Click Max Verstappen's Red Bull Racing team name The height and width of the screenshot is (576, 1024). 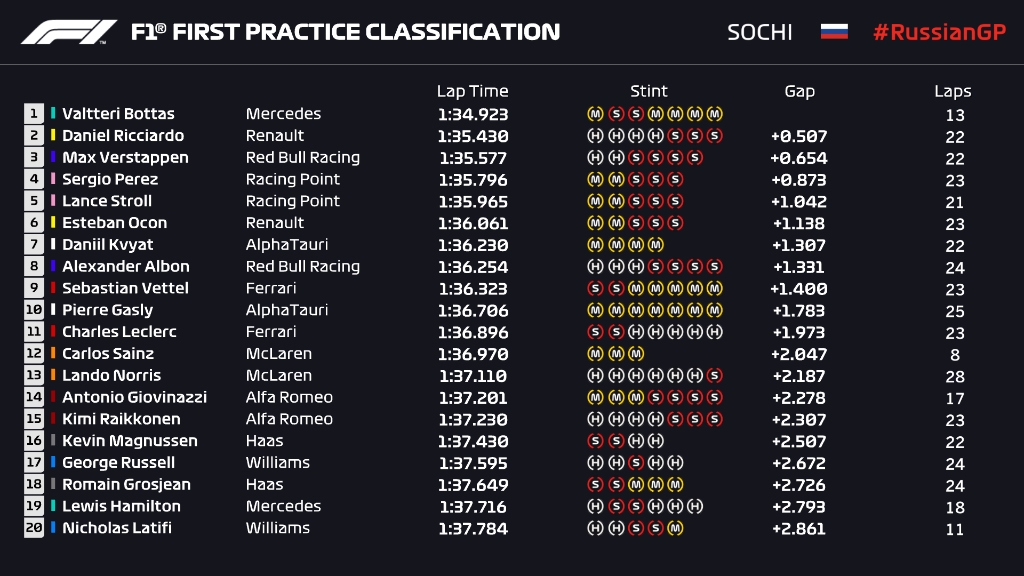click(x=302, y=158)
